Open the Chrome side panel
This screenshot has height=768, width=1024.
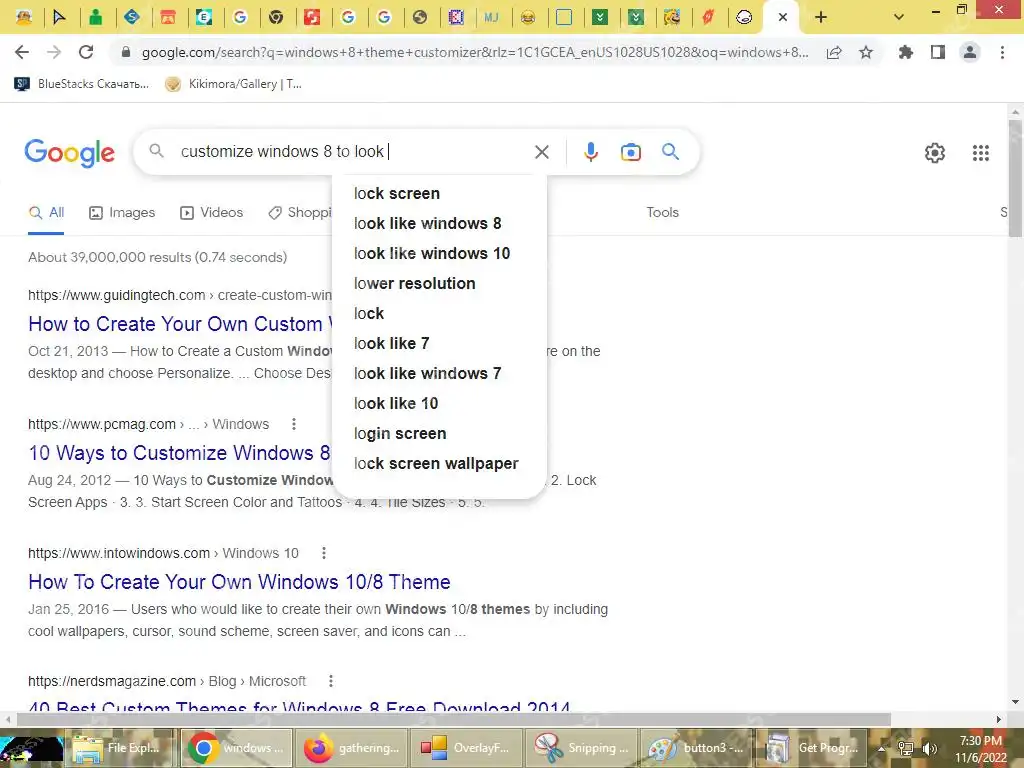(938, 52)
